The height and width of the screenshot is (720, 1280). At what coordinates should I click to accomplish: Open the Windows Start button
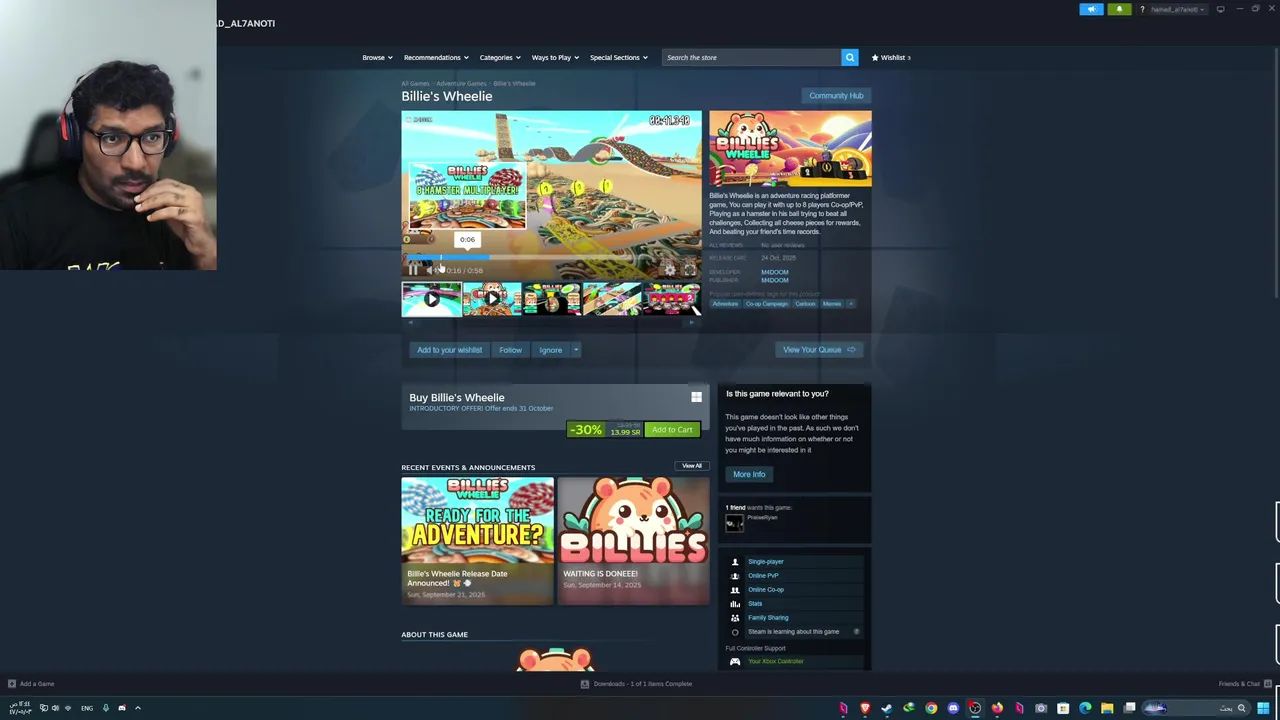click(x=1263, y=708)
